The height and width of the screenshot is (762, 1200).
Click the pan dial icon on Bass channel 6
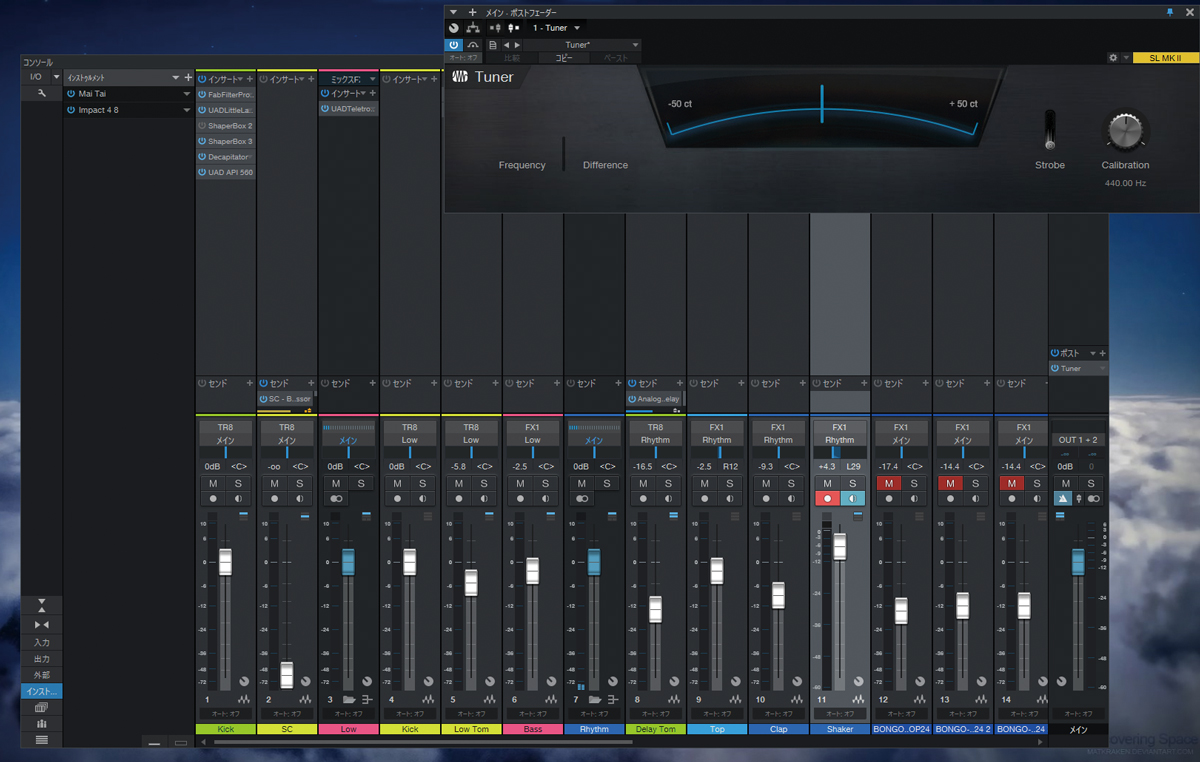coord(551,681)
